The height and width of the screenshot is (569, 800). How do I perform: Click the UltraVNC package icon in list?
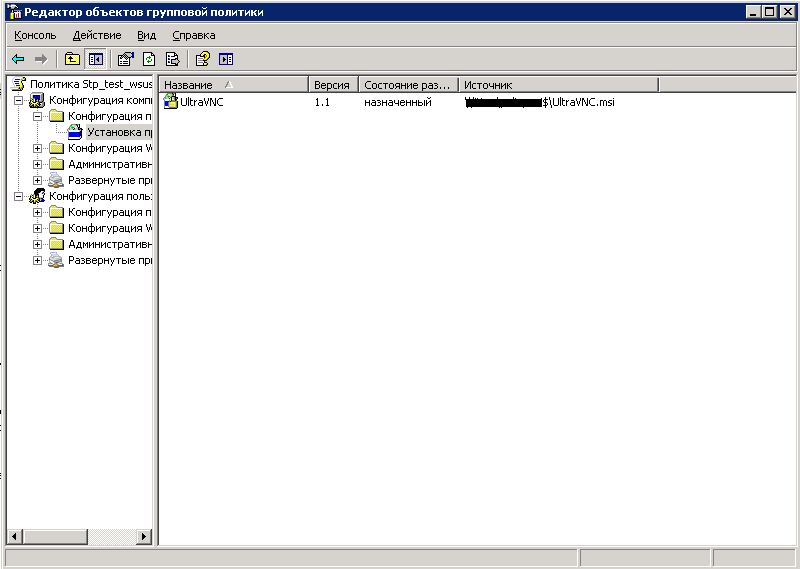pyautogui.click(x=170, y=102)
